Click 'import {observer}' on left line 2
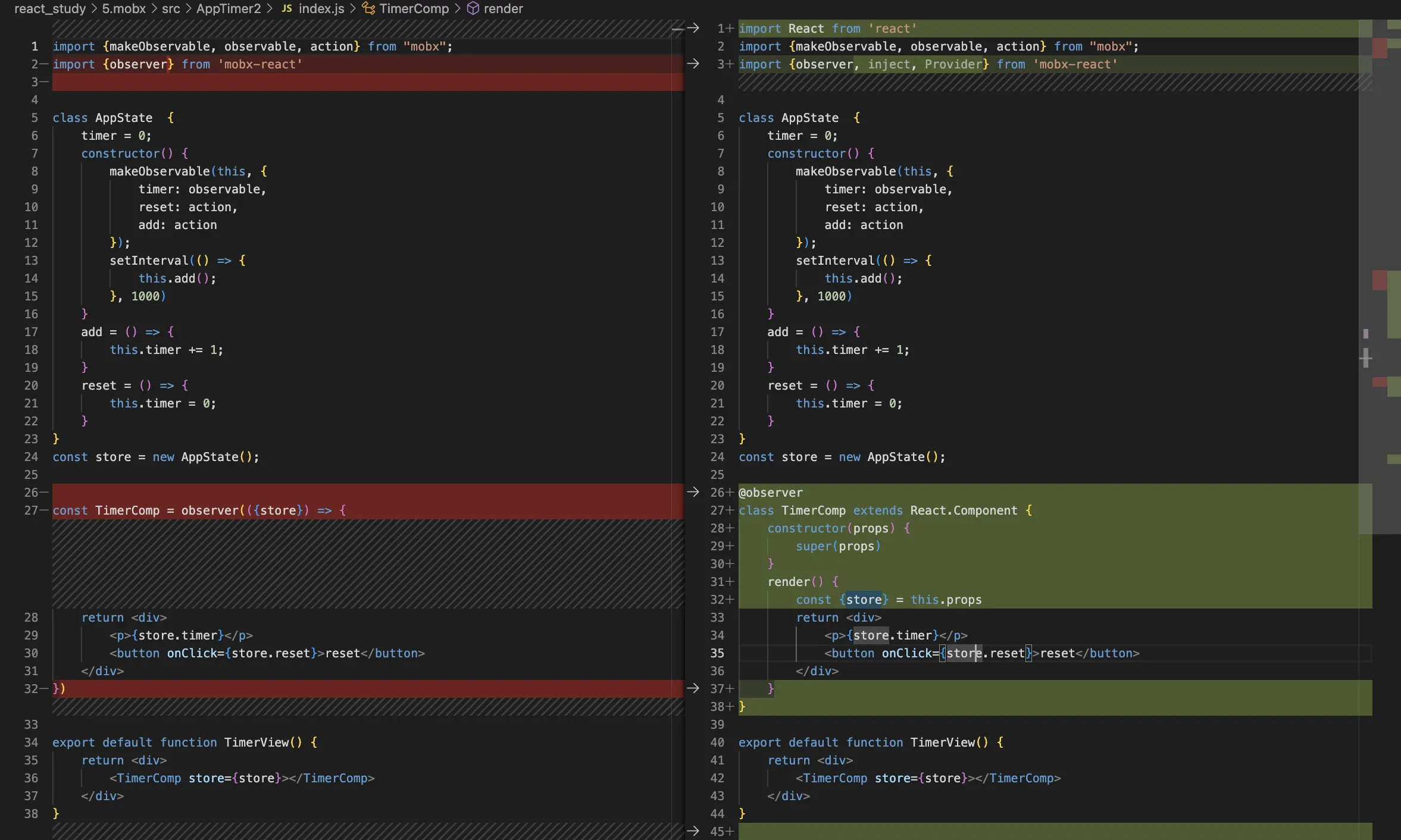The height and width of the screenshot is (840, 1401). [x=113, y=64]
